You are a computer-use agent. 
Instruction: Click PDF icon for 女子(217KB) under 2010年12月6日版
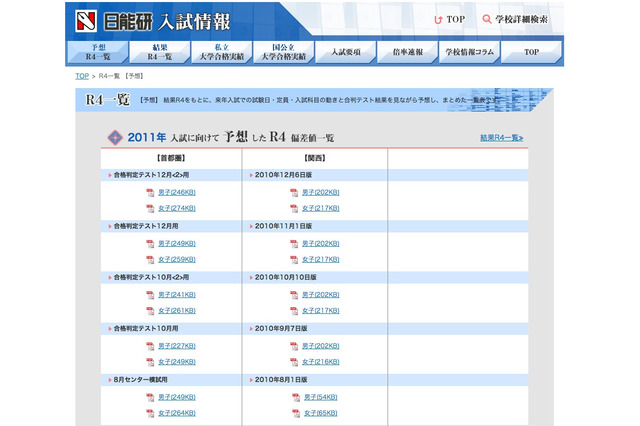click(294, 209)
